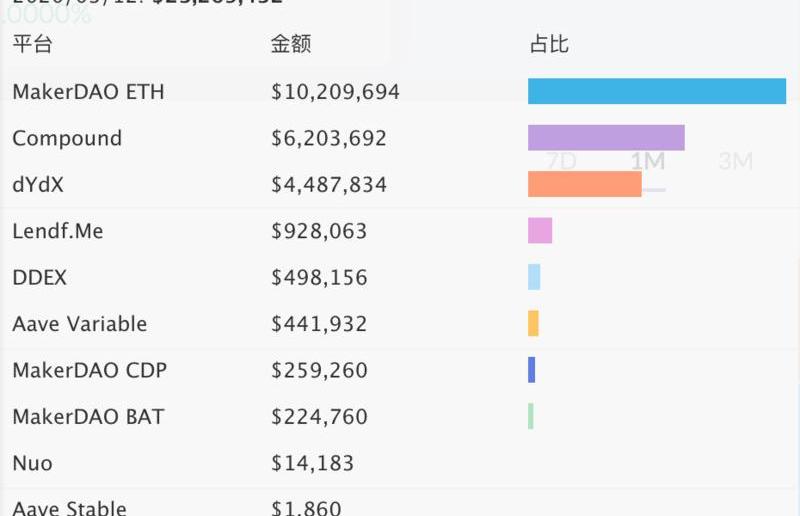Viewport: 800px width, 516px height.
Task: Open the Compound platform row
Action: point(67,138)
